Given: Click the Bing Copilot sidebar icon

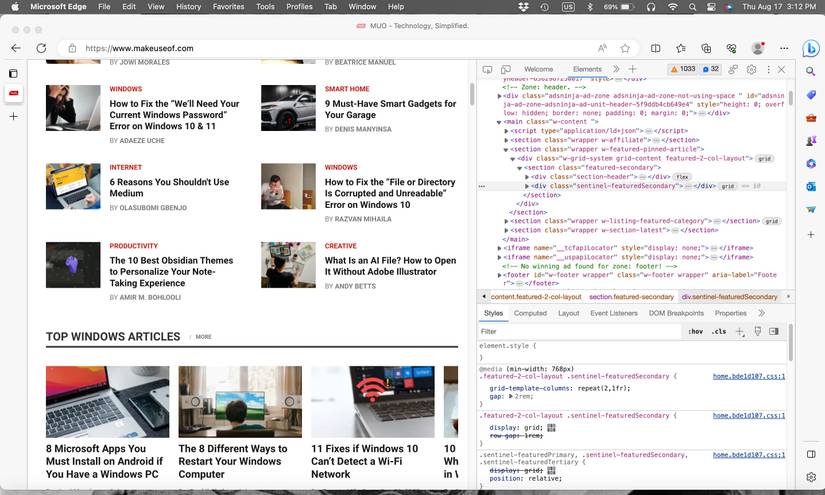Looking at the screenshot, I should (811, 48).
